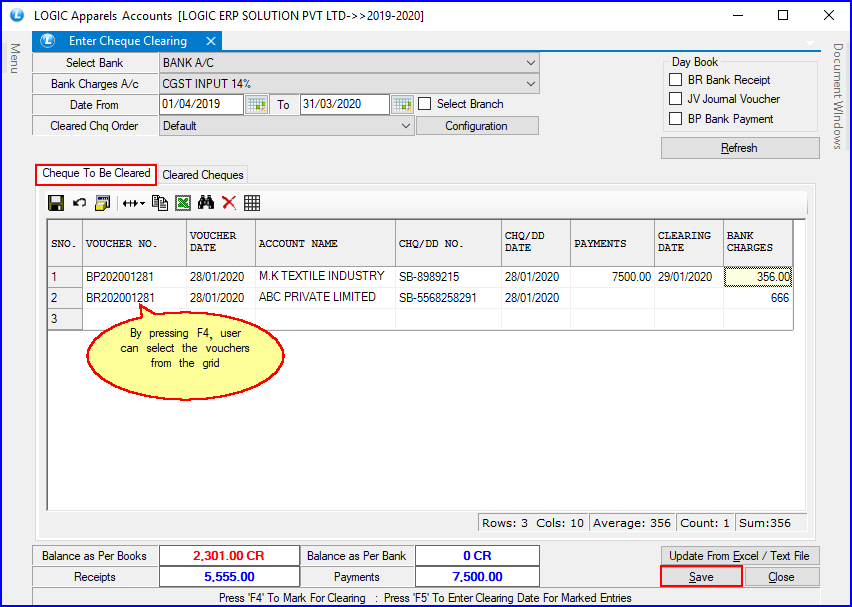The image size is (852, 607).
Task: Click the To date field showing 31/03/2020
Action: coord(344,104)
